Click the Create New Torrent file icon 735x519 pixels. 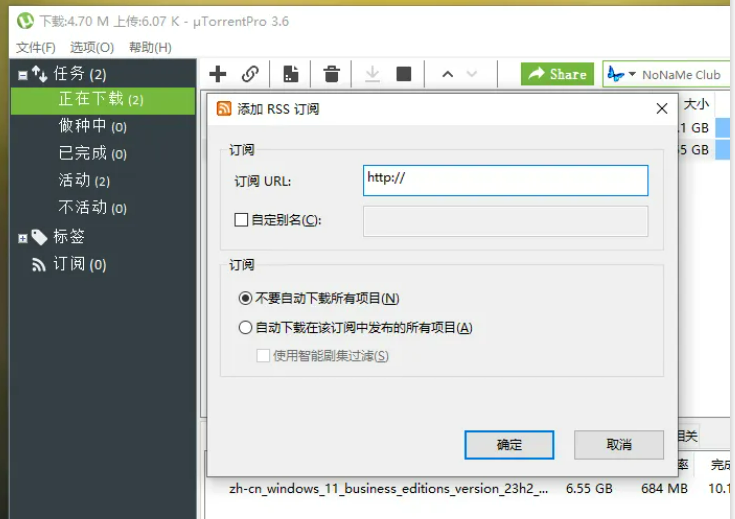point(291,74)
